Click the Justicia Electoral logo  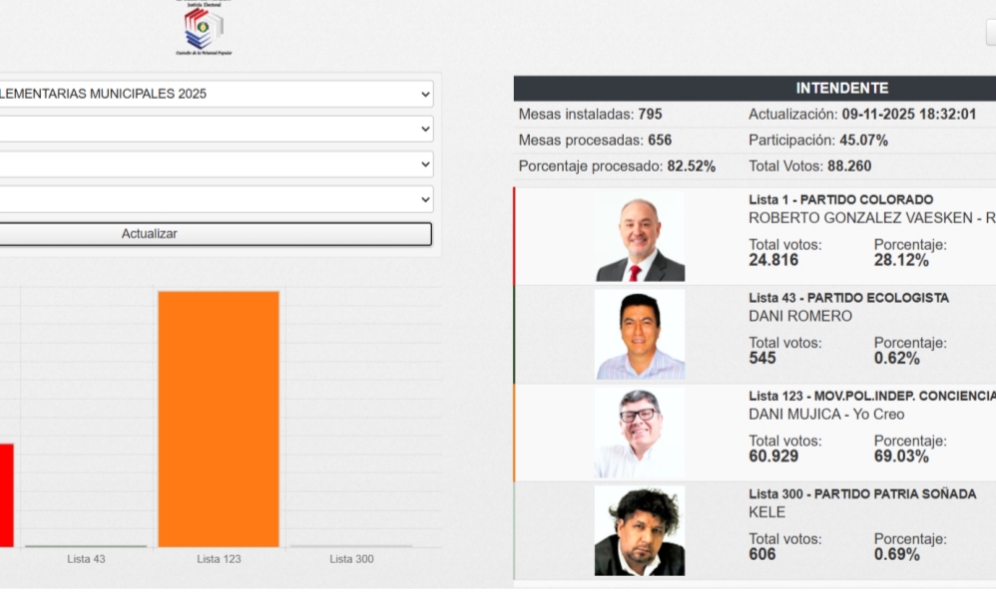click(203, 28)
